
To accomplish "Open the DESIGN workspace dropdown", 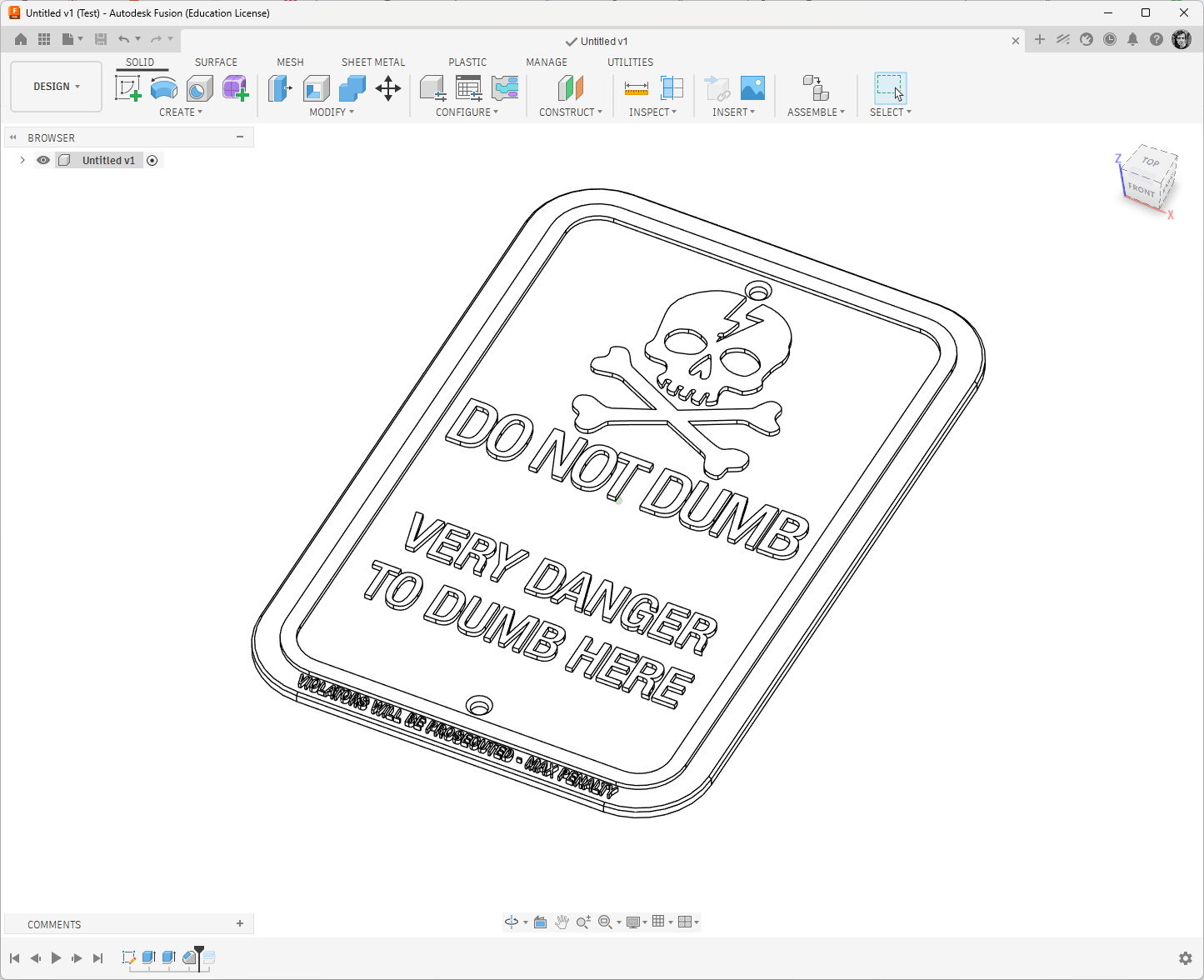I will (56, 87).
